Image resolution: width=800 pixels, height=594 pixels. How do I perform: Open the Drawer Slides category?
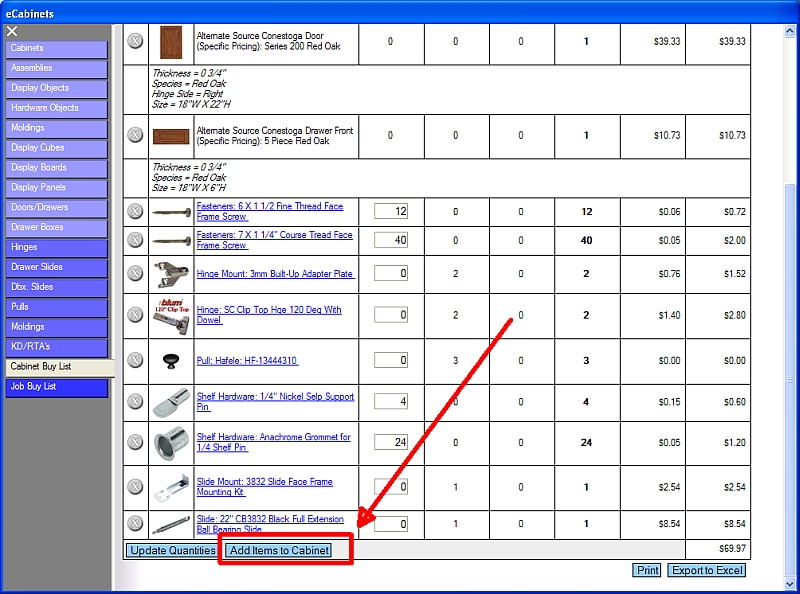(56, 267)
